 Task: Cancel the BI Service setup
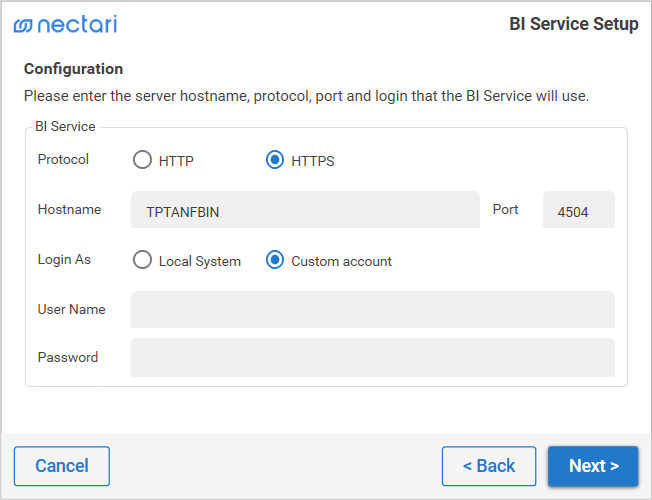(x=62, y=466)
